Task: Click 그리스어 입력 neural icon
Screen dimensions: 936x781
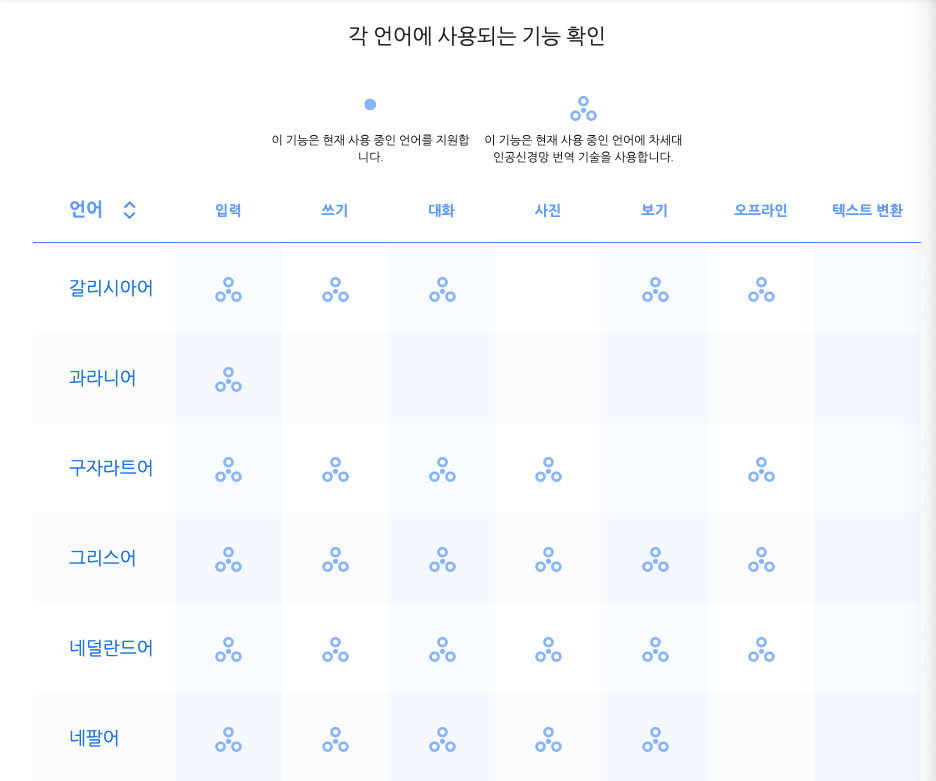Action: click(229, 560)
